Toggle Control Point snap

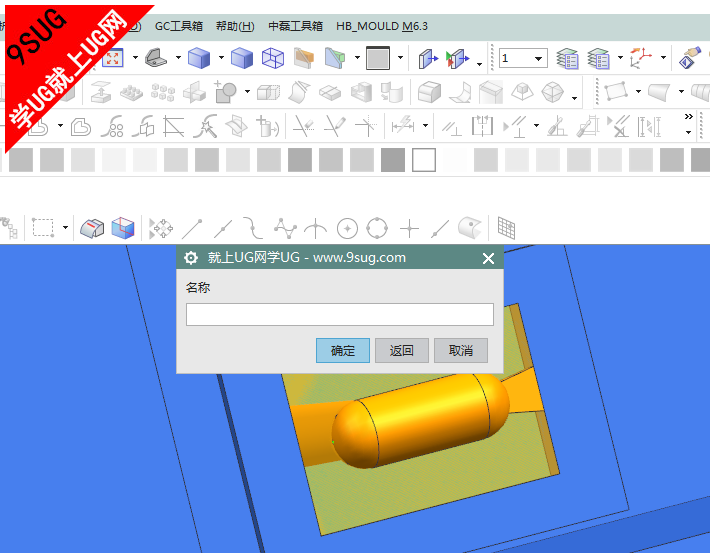pyautogui.click(x=253, y=228)
